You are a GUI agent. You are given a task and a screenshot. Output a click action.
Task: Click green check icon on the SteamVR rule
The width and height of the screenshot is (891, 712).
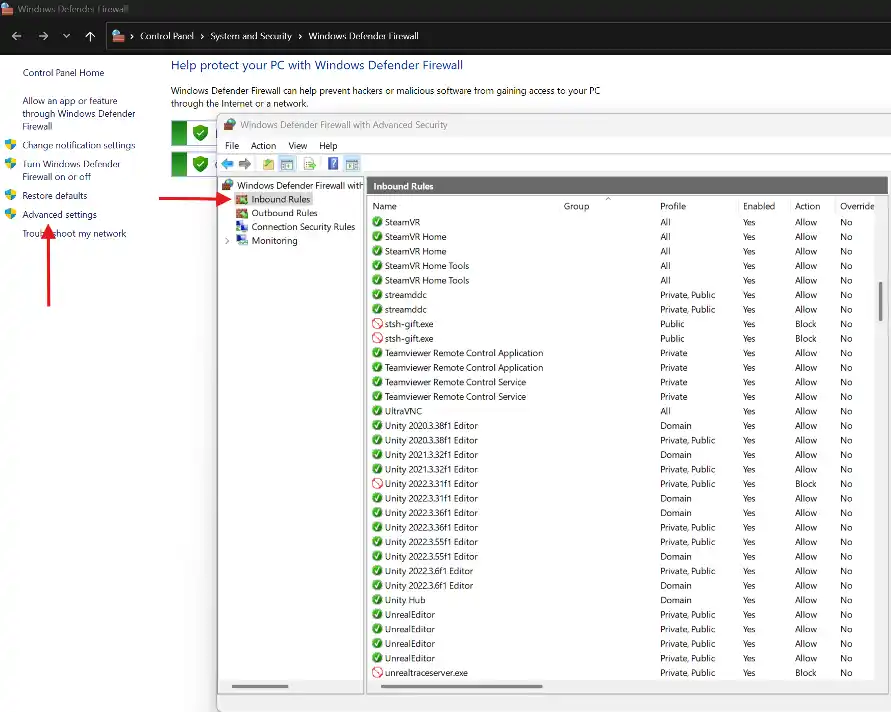(377, 222)
